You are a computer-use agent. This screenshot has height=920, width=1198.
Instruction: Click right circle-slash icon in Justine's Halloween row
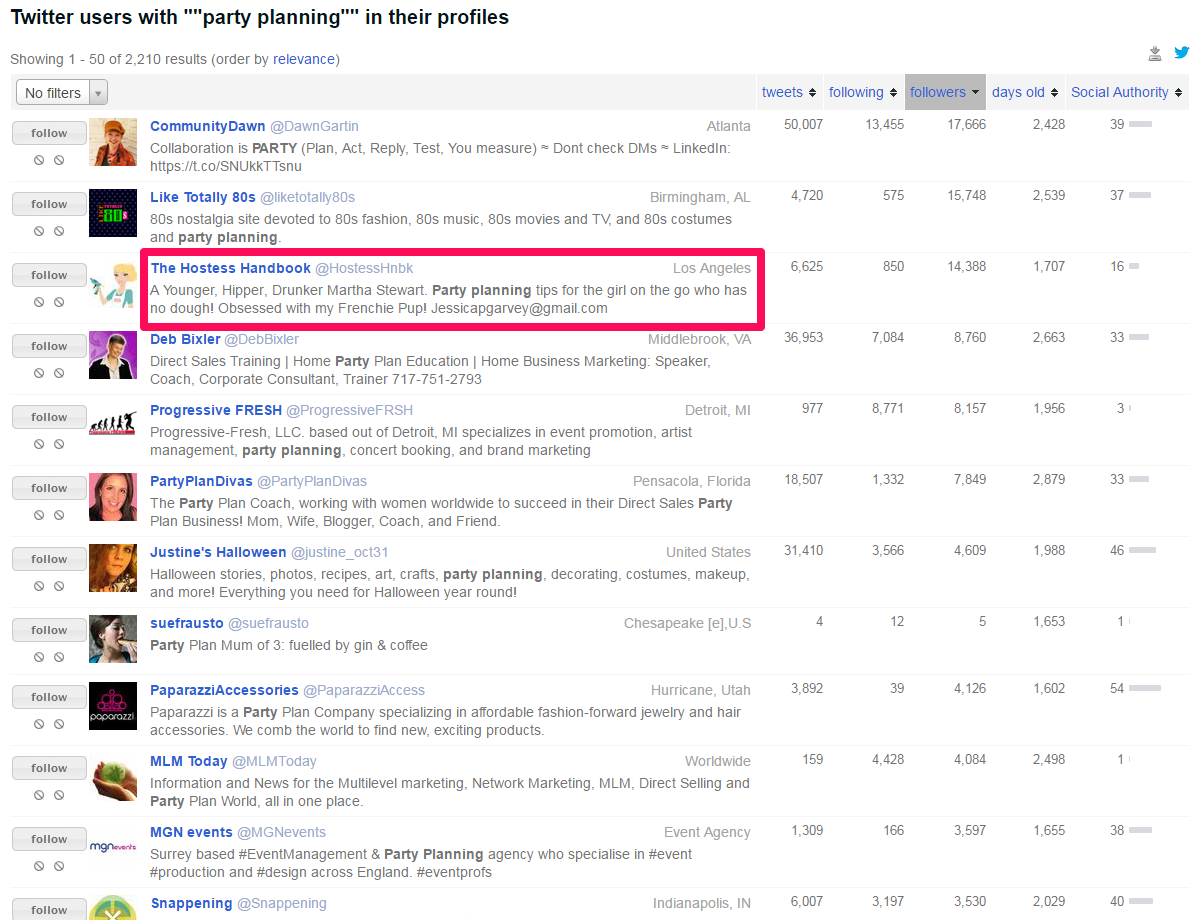pyautogui.click(x=59, y=586)
